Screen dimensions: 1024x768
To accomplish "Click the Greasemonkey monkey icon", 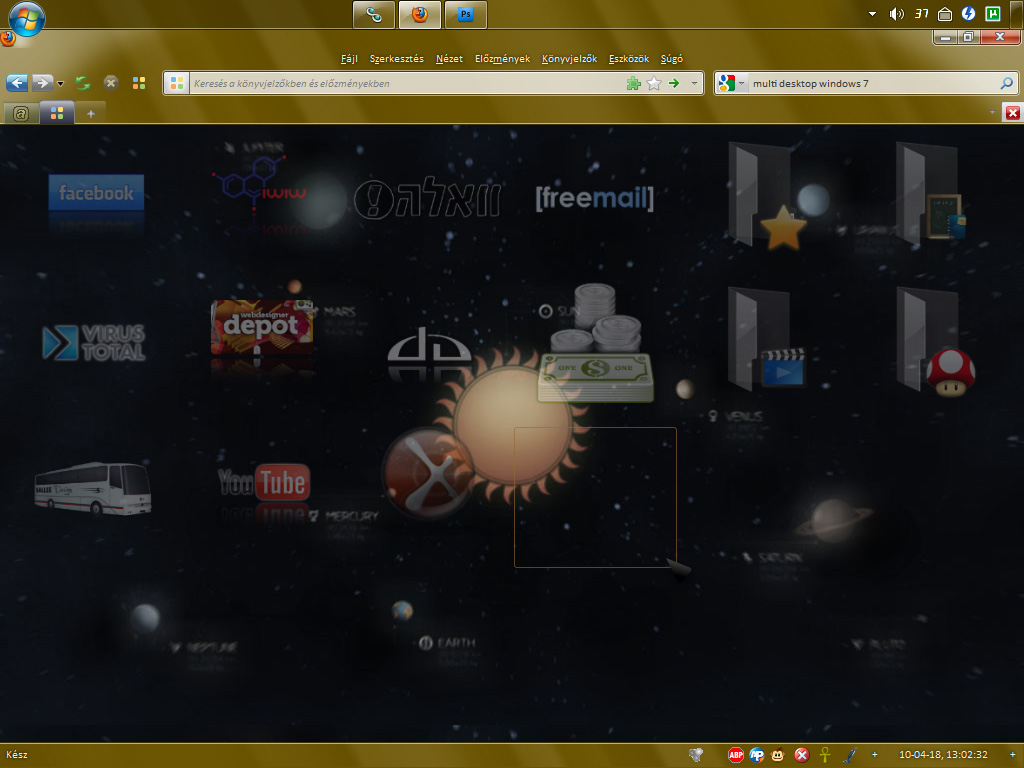I will tap(778, 755).
